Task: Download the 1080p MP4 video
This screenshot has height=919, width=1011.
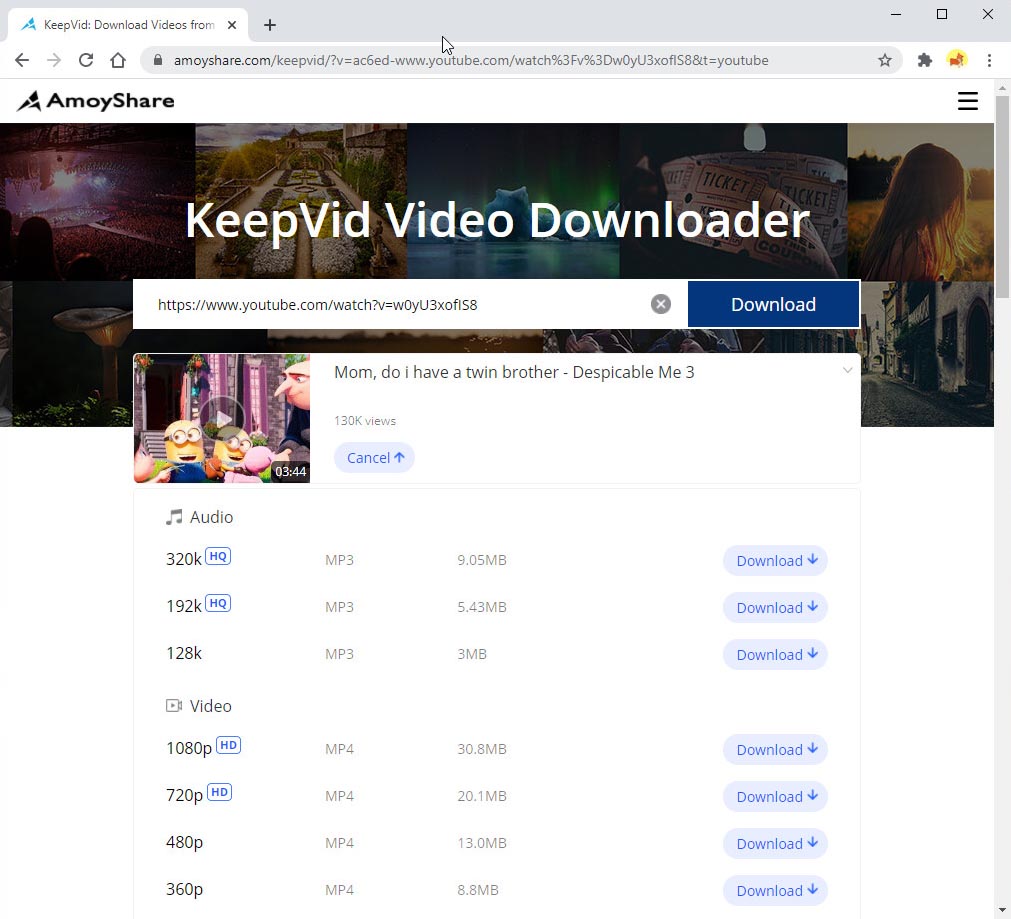Action: point(775,749)
